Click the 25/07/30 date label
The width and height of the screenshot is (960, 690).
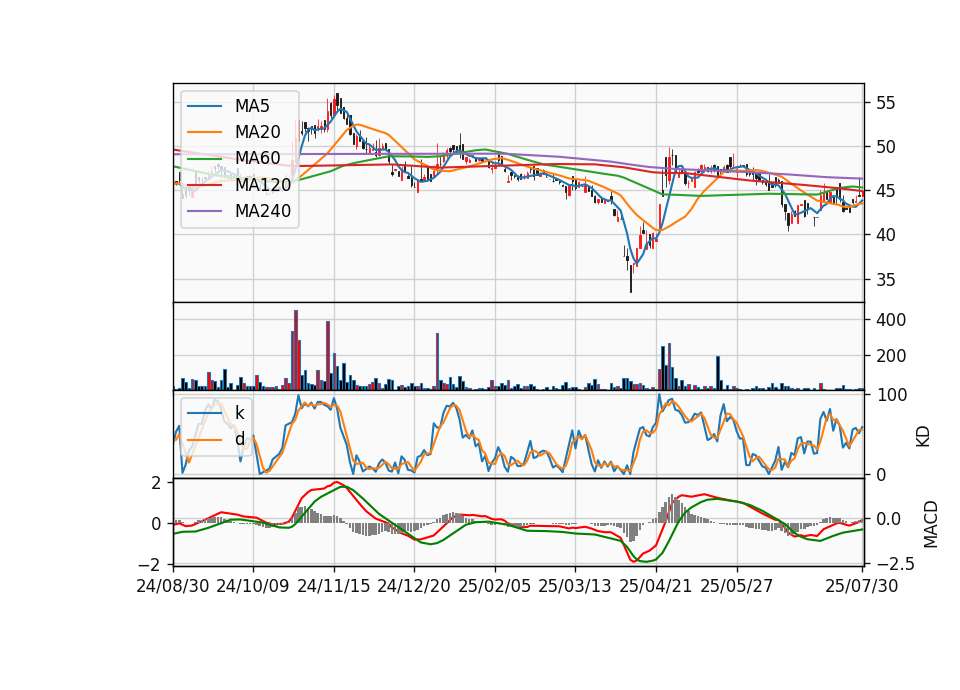[862, 586]
